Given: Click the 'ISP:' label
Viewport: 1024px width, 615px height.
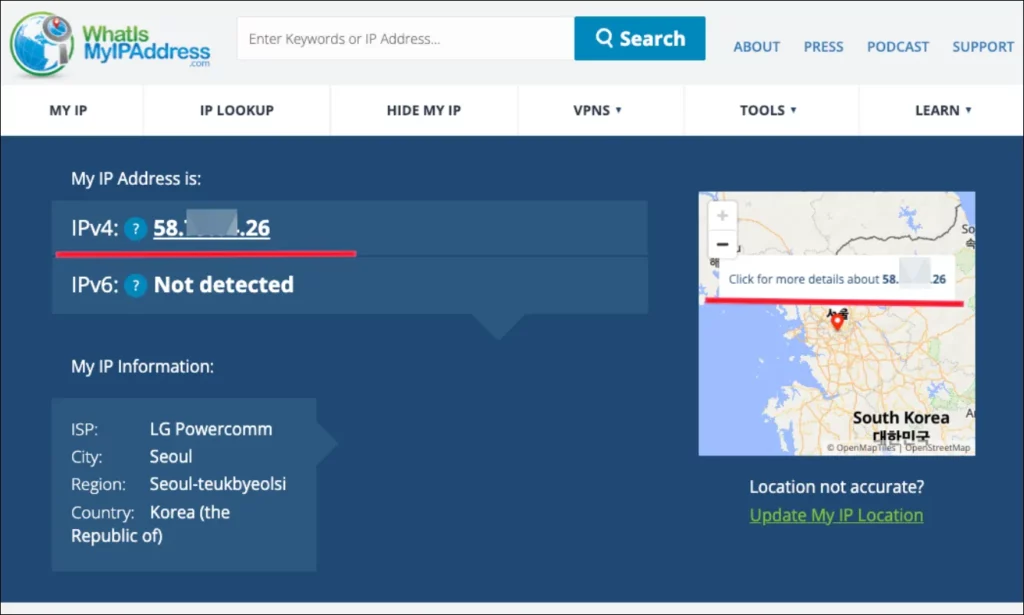Looking at the screenshot, I should tap(85, 430).
